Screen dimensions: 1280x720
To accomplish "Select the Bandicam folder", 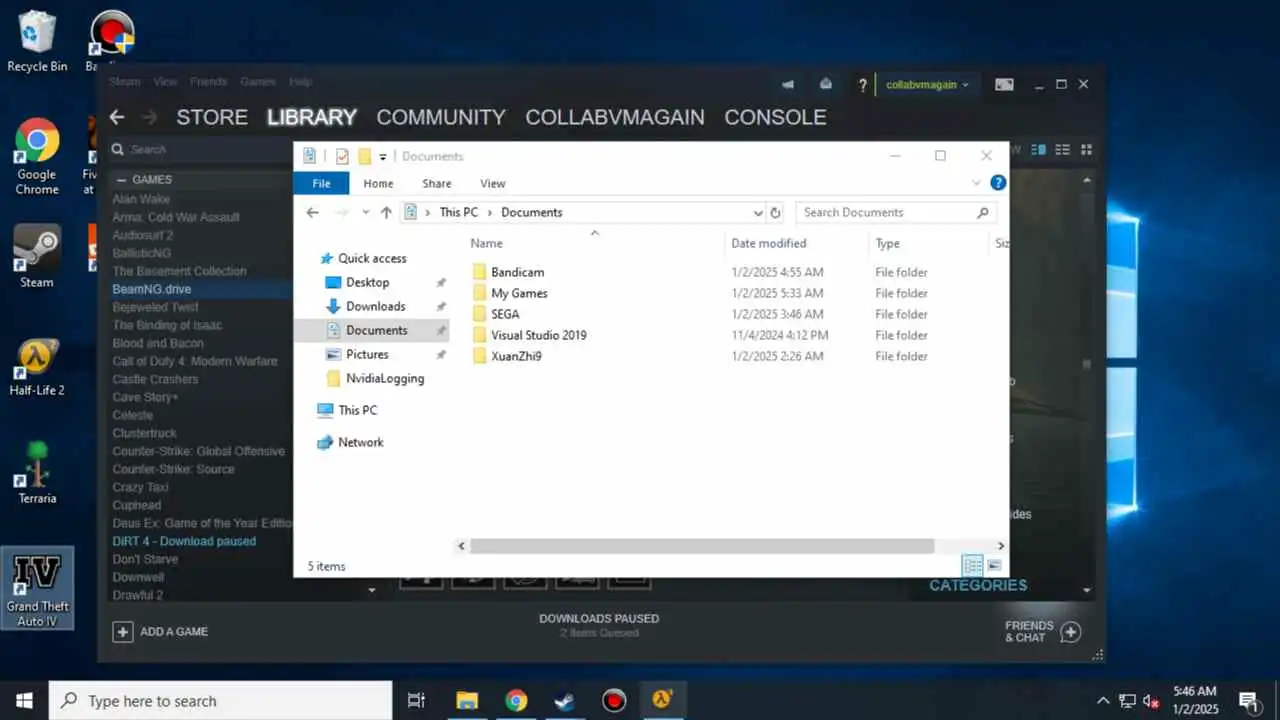I will point(517,272).
